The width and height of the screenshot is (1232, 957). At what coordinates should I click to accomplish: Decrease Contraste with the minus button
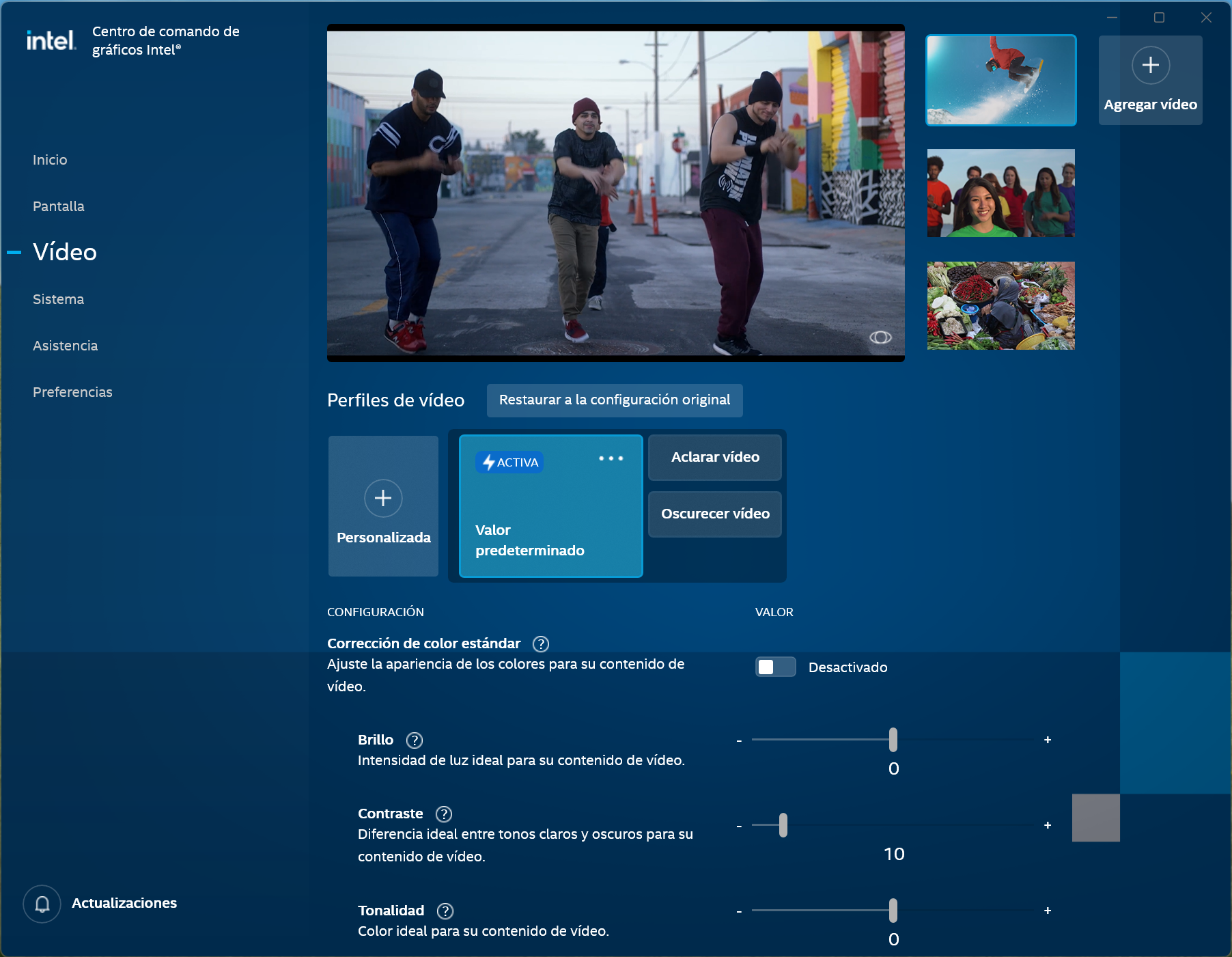coord(739,826)
